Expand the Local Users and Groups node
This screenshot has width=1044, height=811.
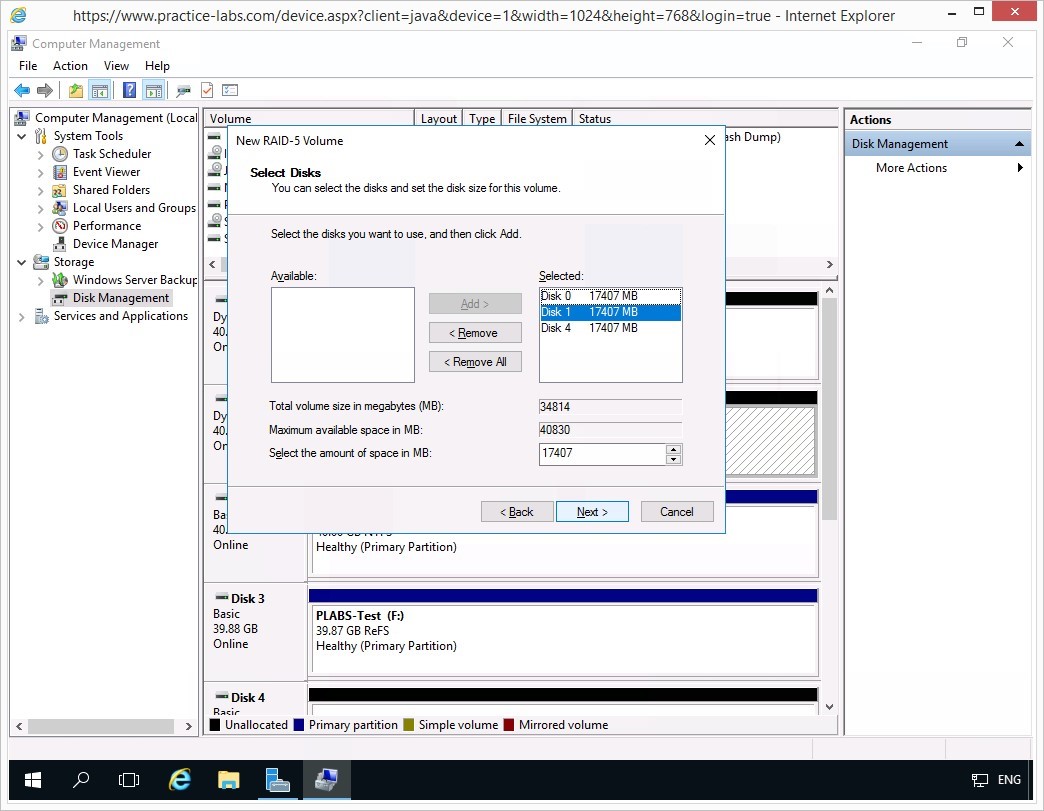coord(40,208)
